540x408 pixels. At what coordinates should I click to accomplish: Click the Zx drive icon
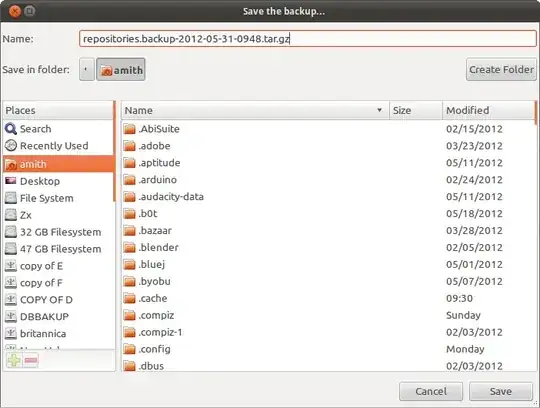(11, 215)
